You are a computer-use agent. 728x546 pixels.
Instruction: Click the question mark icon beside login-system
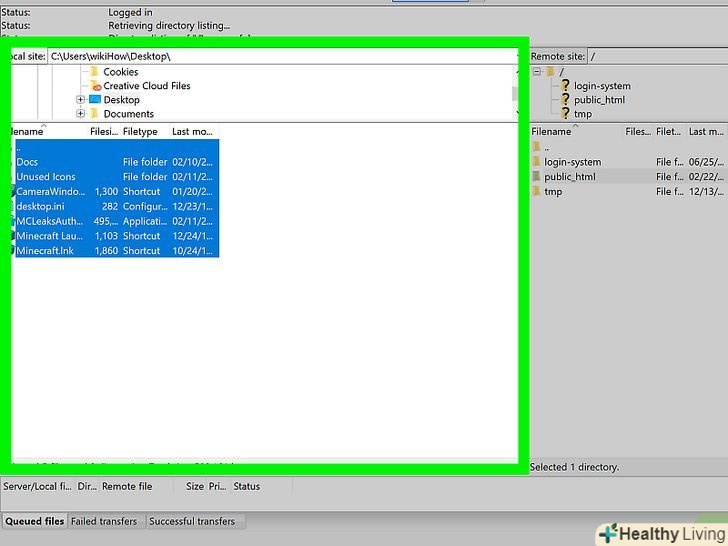[565, 85]
